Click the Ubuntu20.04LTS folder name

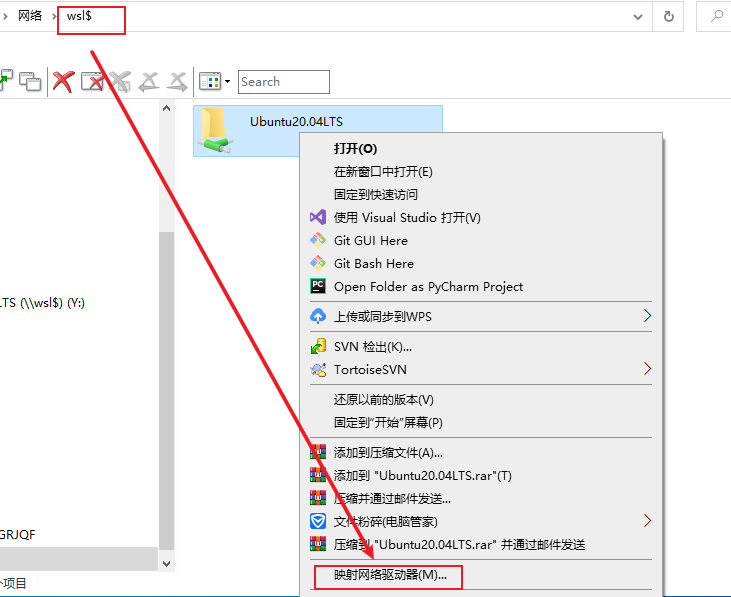(x=296, y=122)
